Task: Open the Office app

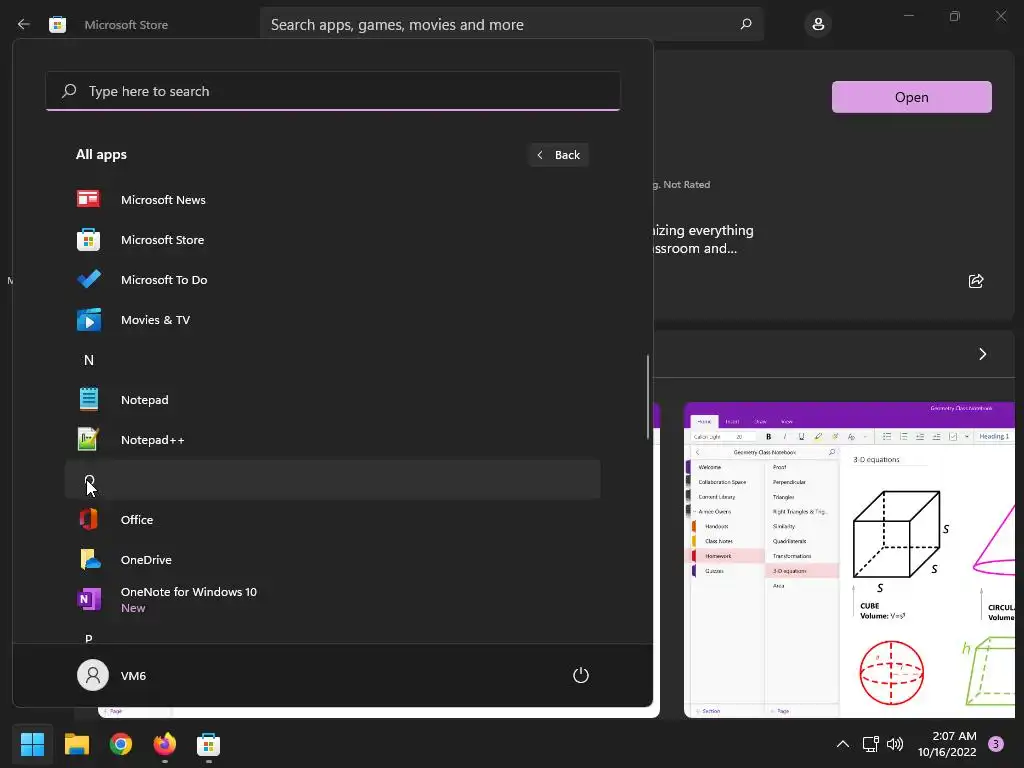Action: coord(332,520)
